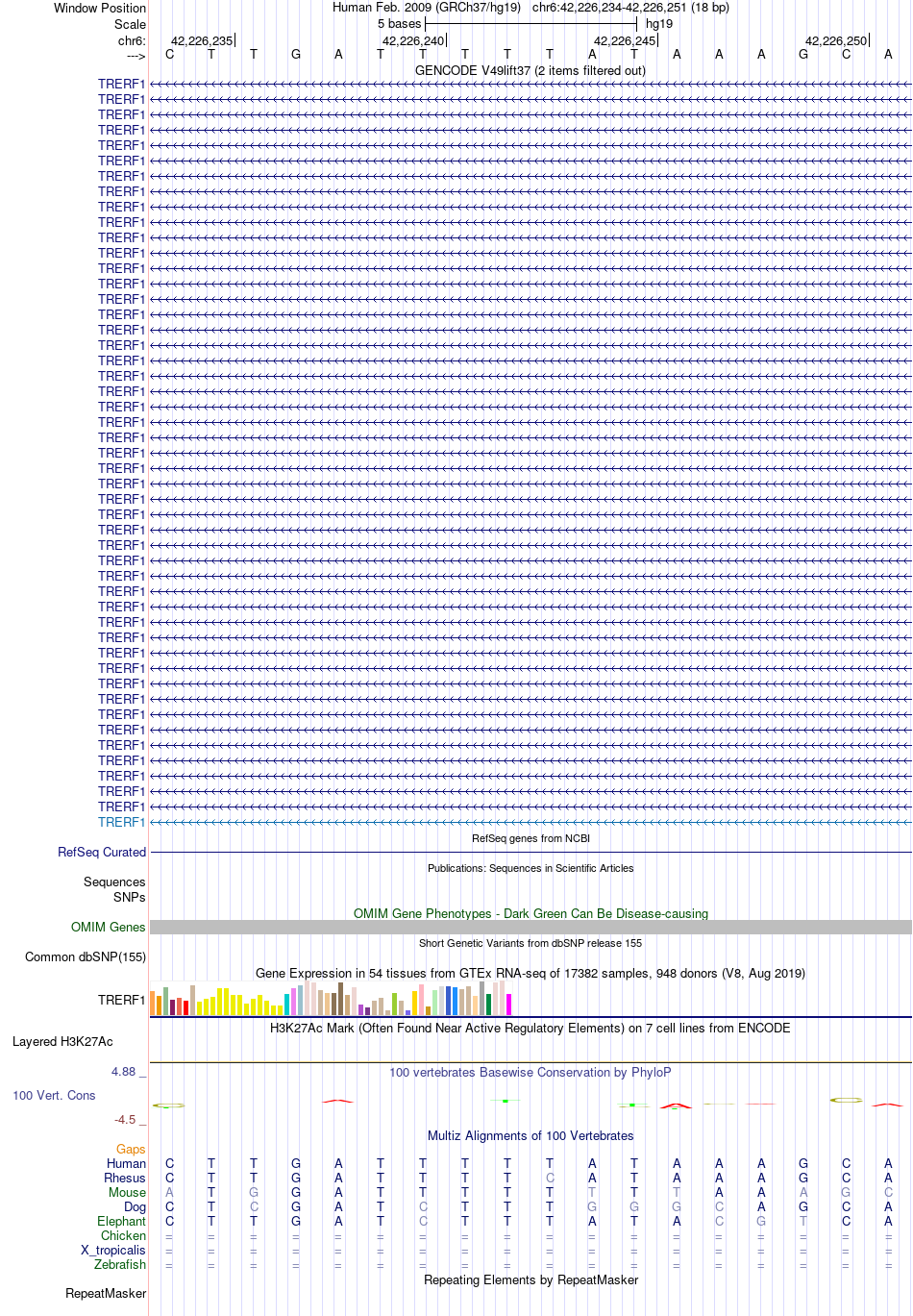The width and height of the screenshot is (913, 1316).
Task: Click the hg19 assembly label by scale
Action: [659, 23]
